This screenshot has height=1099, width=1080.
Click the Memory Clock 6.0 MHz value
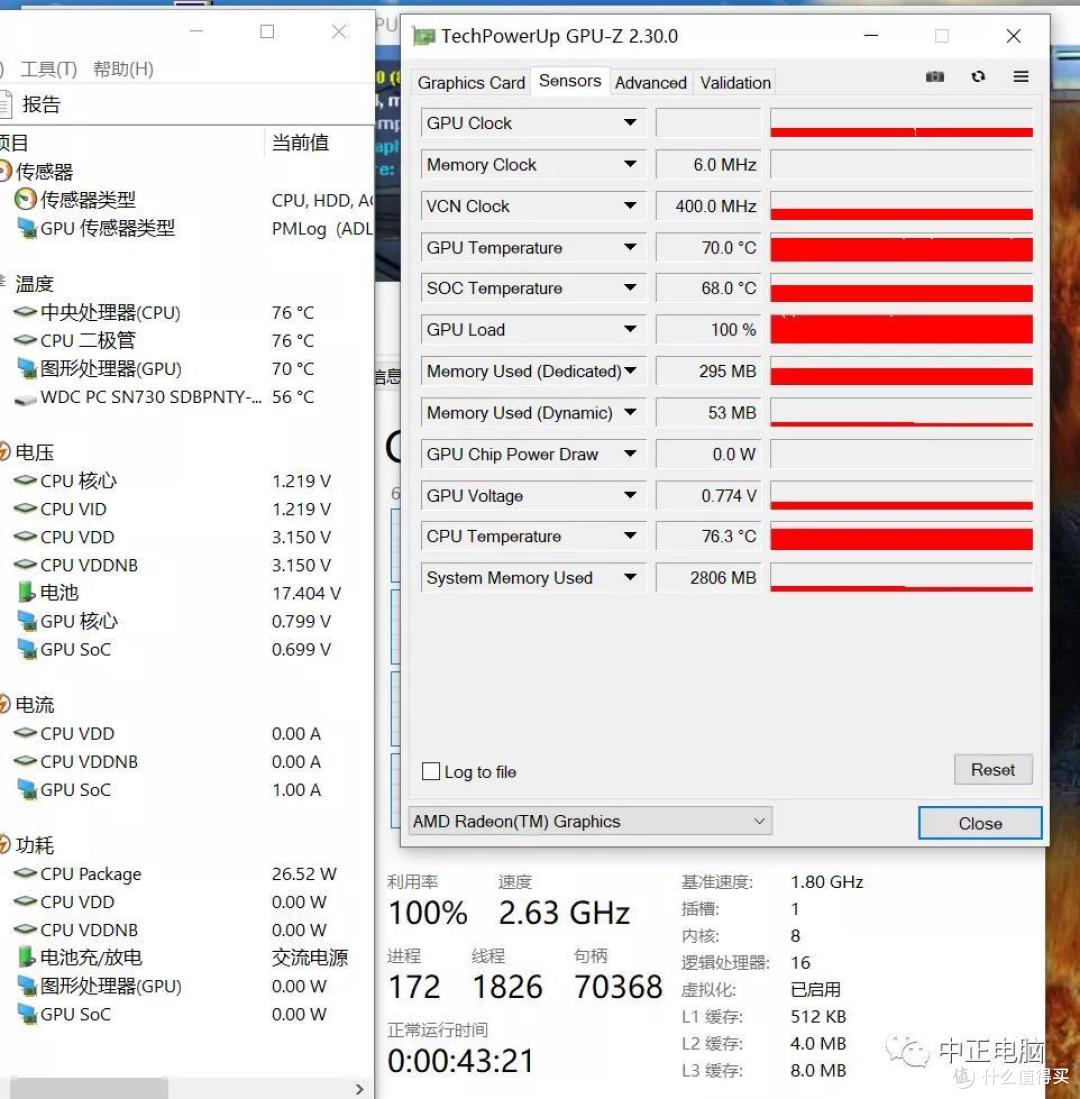709,165
